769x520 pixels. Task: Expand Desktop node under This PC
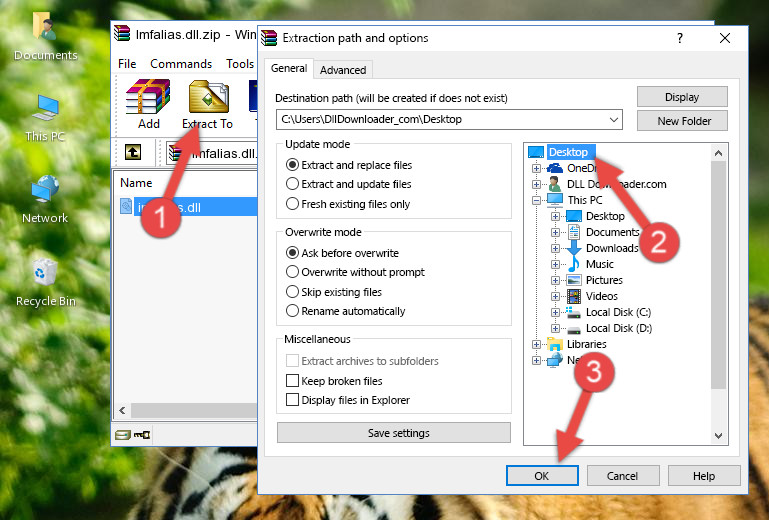click(555, 216)
